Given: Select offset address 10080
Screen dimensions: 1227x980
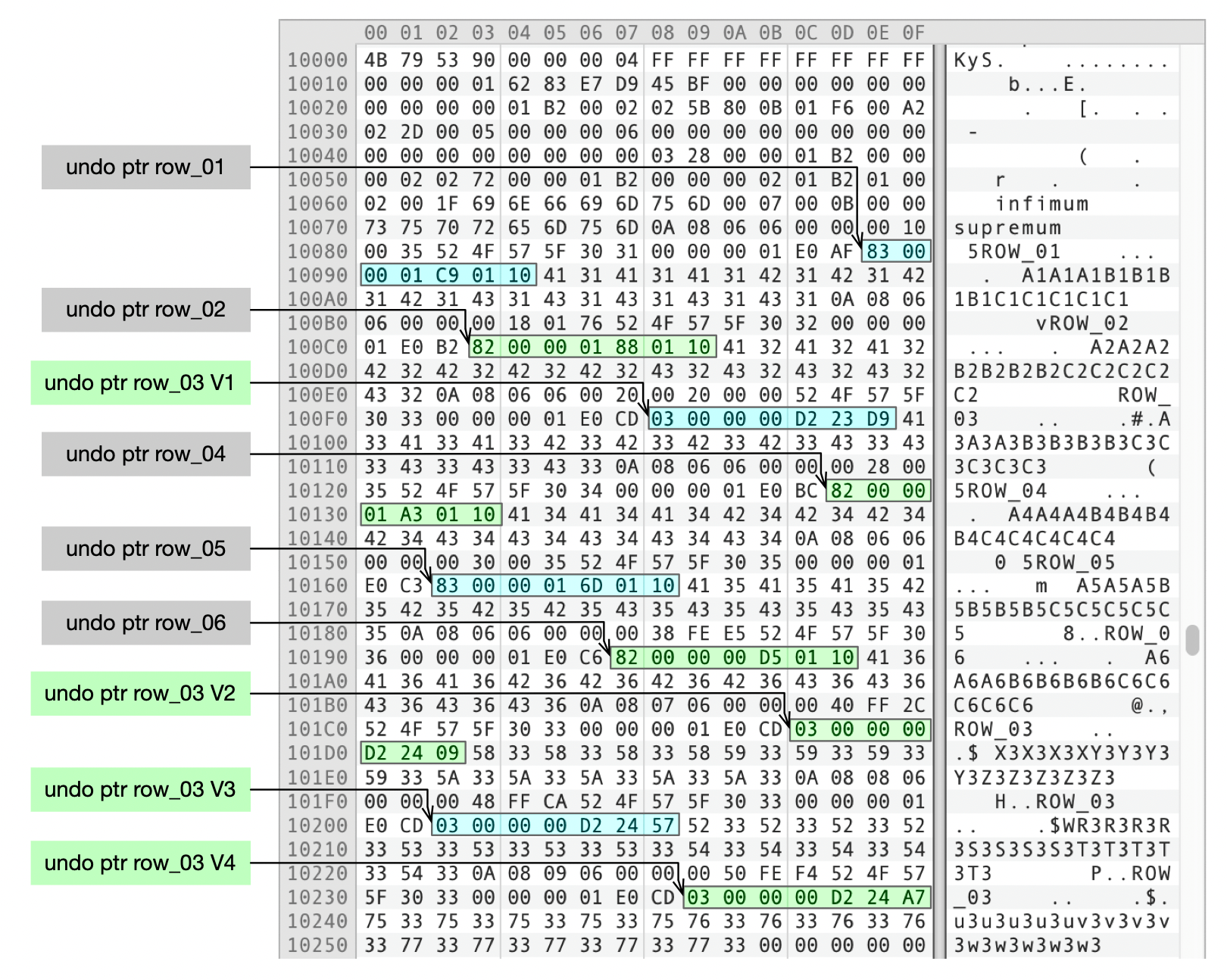Looking at the screenshot, I should click(317, 251).
